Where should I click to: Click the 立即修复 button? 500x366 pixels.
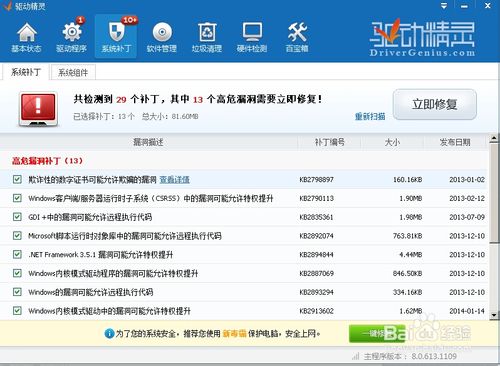click(435, 104)
